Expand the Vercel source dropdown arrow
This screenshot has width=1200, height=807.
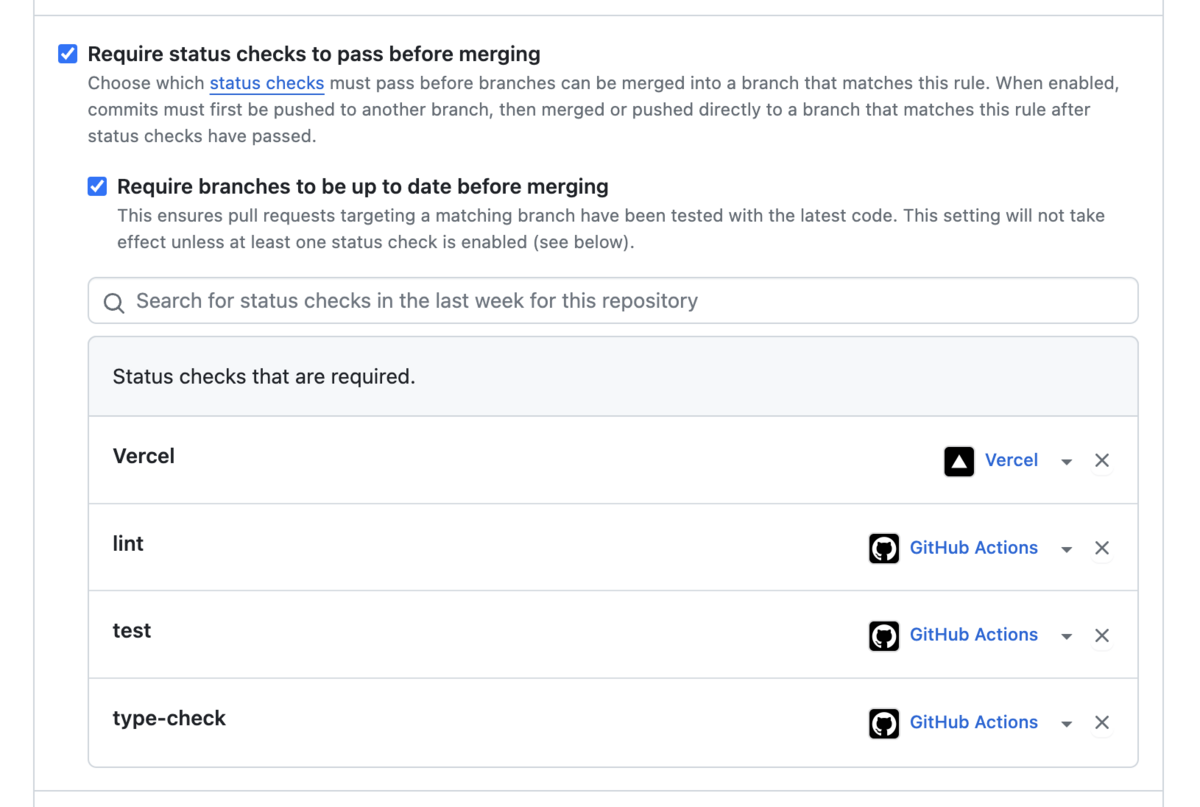coord(1067,462)
